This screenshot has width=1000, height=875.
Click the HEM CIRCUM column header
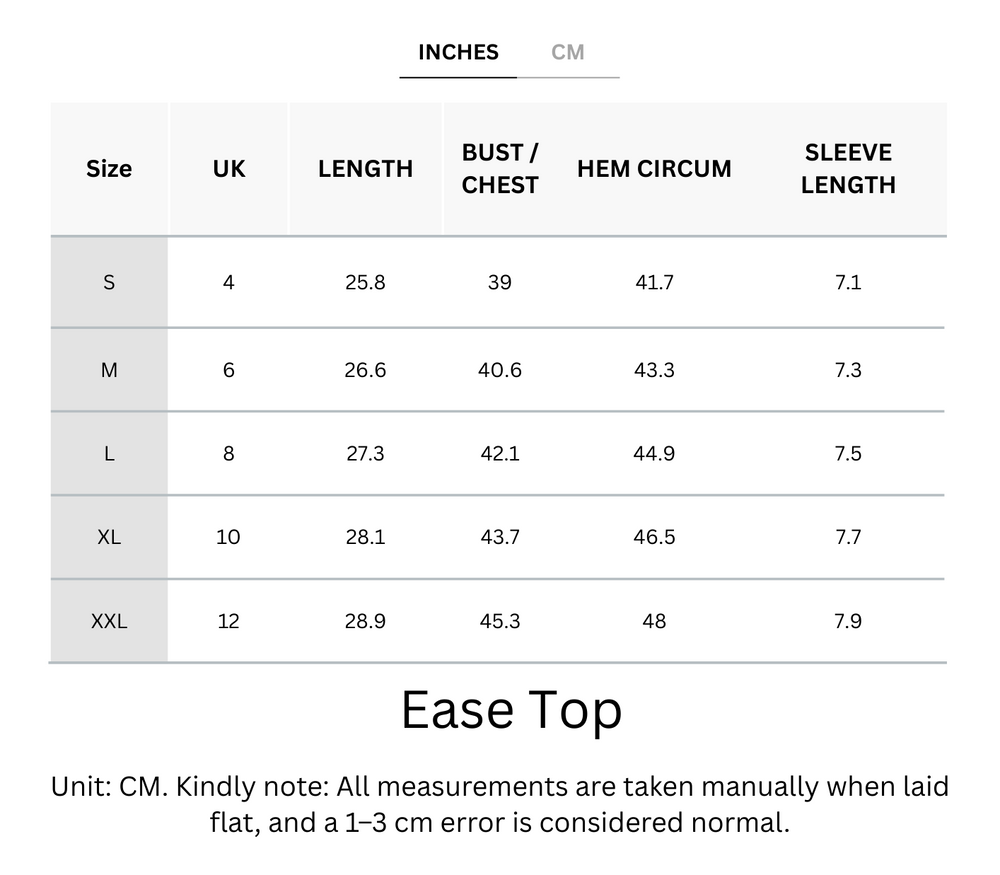(x=654, y=169)
